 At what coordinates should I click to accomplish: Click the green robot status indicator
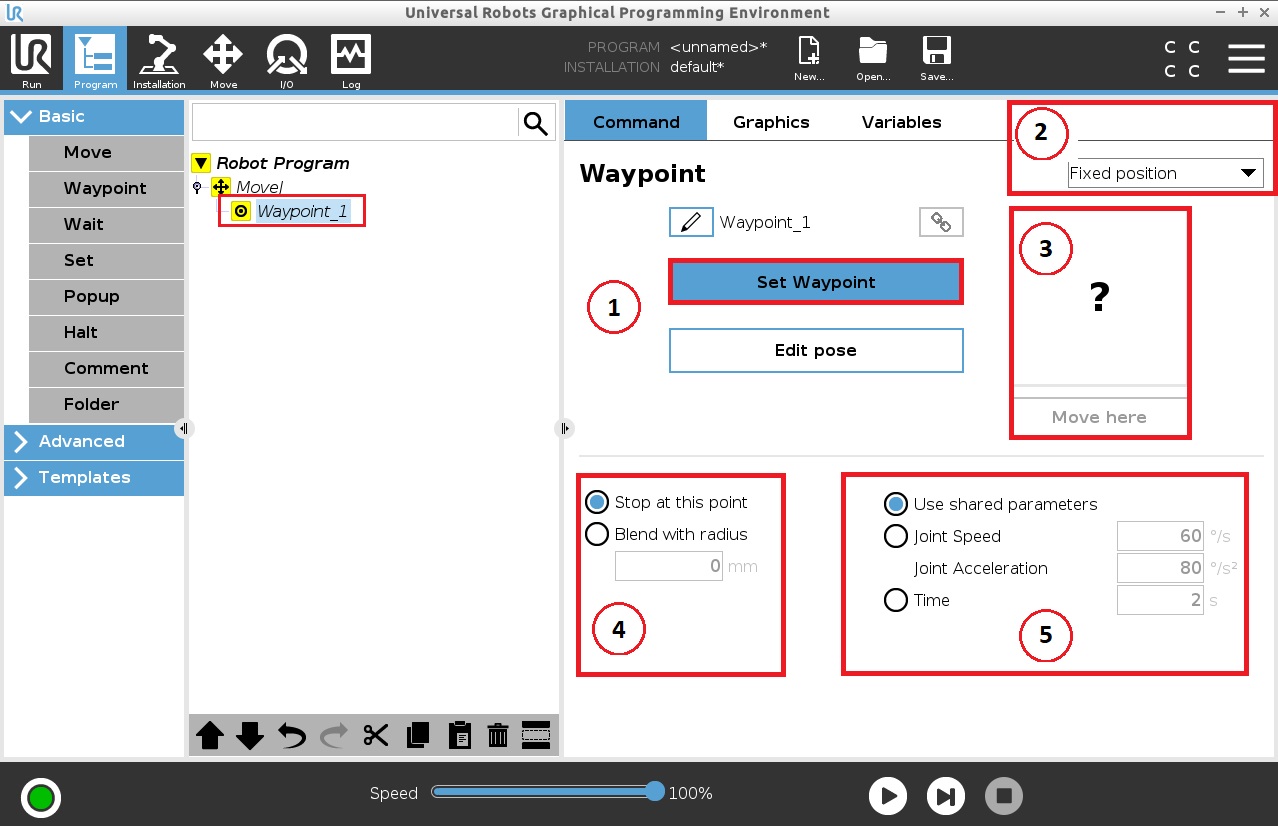(41, 798)
